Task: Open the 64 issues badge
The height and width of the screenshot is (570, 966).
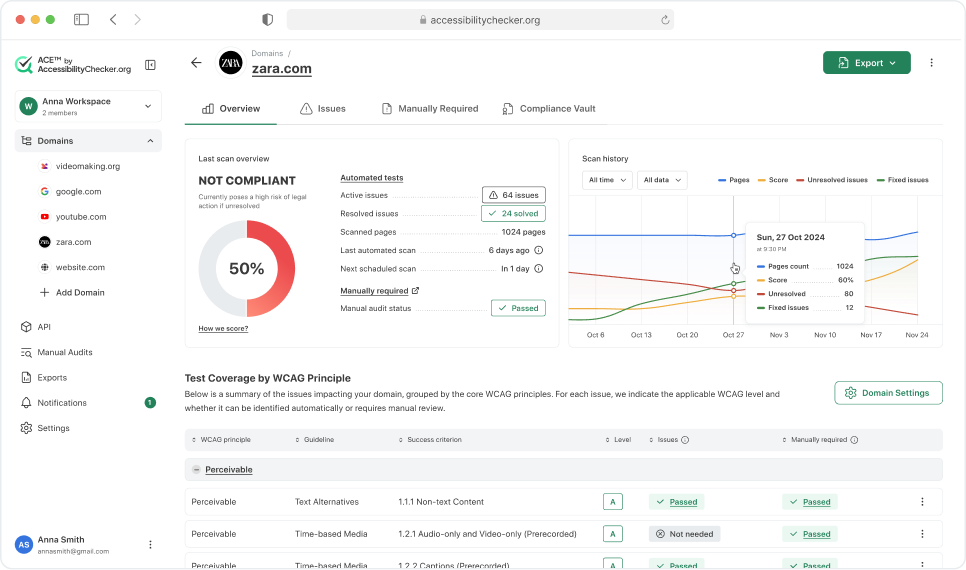Action: point(513,195)
